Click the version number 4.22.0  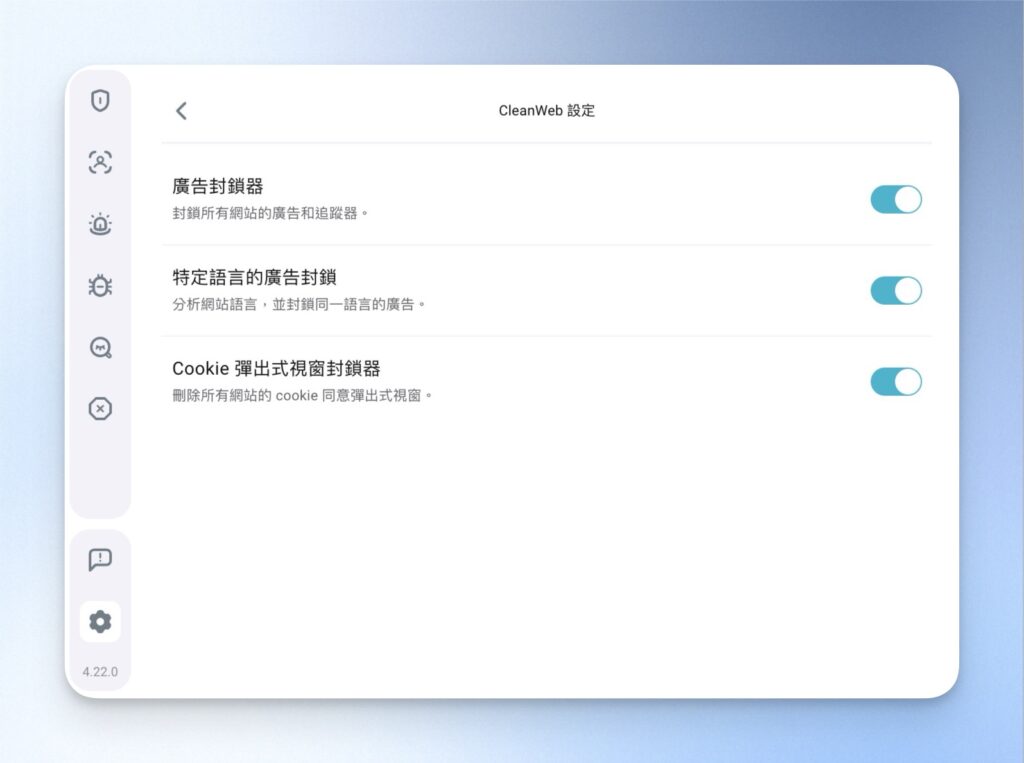(100, 672)
